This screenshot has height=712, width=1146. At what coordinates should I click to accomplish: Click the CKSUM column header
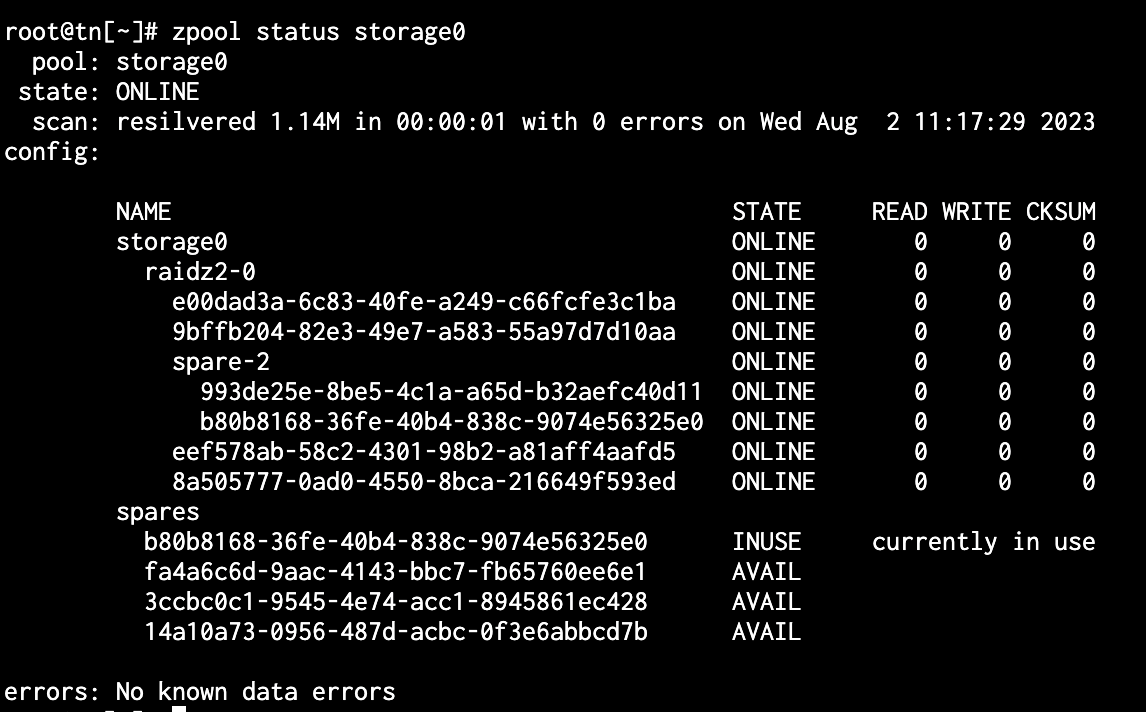(x=1060, y=212)
